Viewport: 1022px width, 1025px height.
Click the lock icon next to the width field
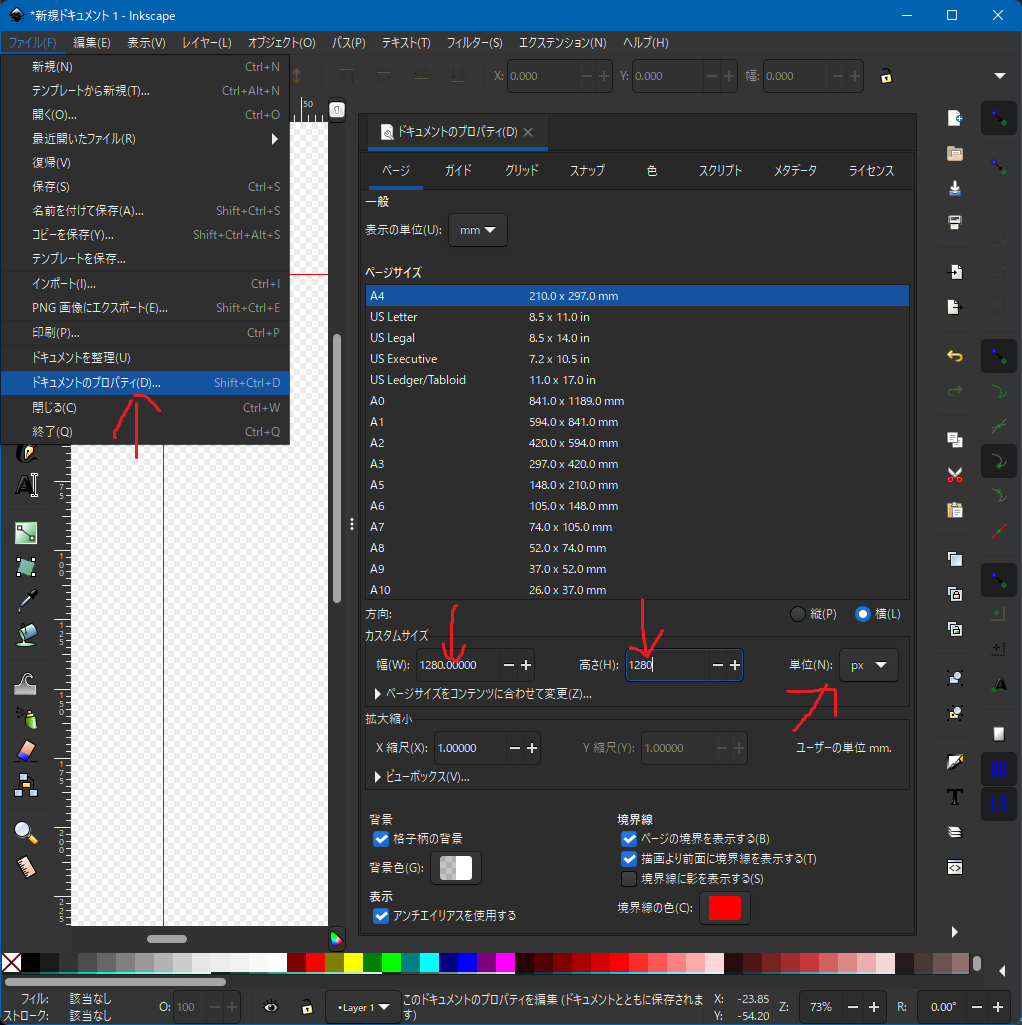[x=886, y=76]
